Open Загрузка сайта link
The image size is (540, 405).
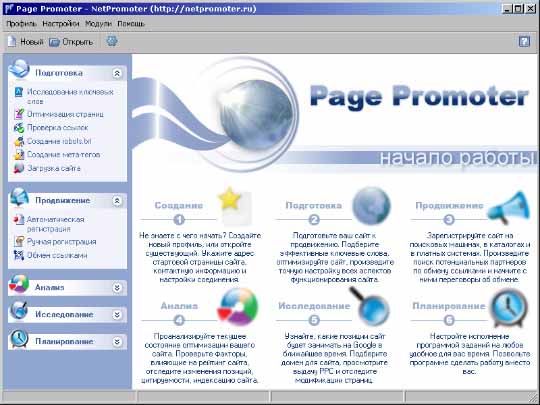(54, 168)
